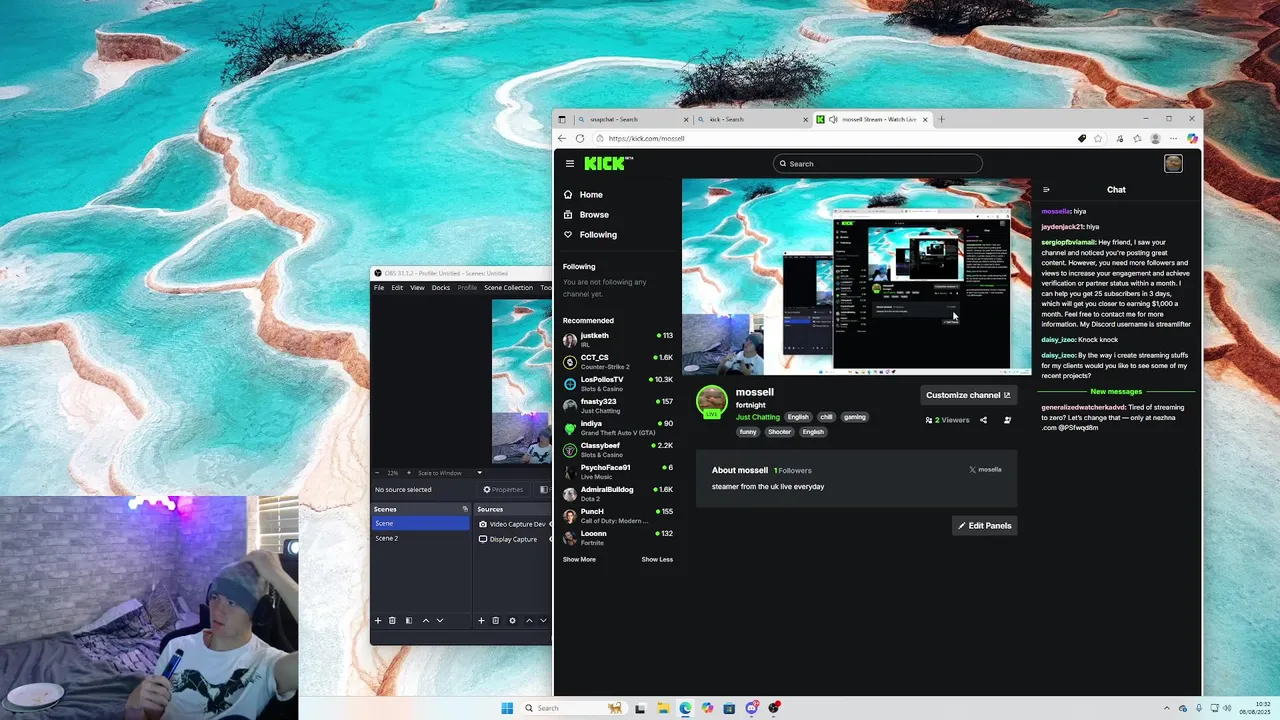Click the Kick search box
The width and height of the screenshot is (1280, 720).
coord(877,163)
